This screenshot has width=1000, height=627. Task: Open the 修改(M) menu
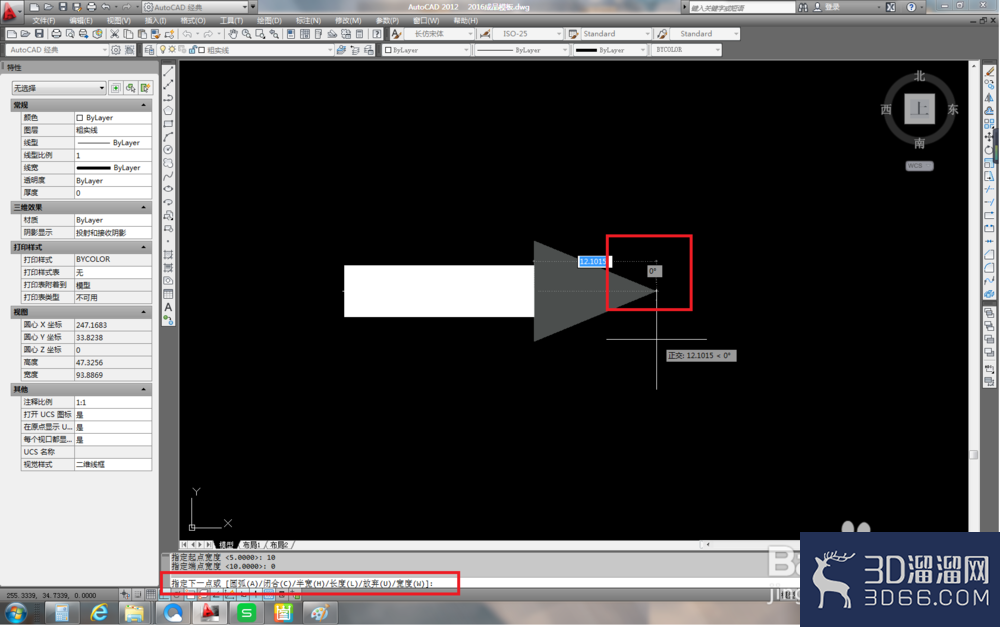tap(348, 21)
